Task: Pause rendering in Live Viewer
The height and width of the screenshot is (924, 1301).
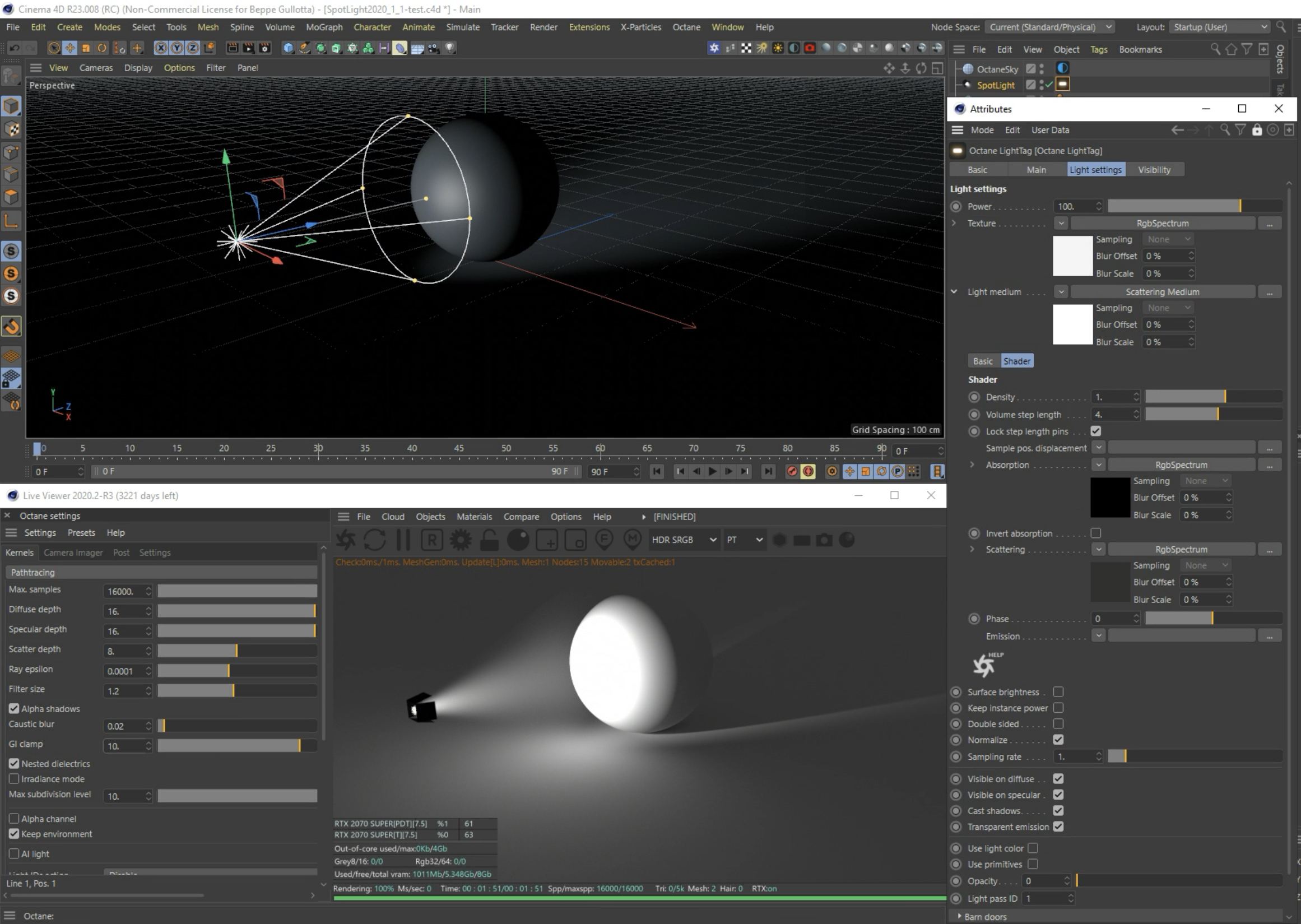Action: coord(403,540)
